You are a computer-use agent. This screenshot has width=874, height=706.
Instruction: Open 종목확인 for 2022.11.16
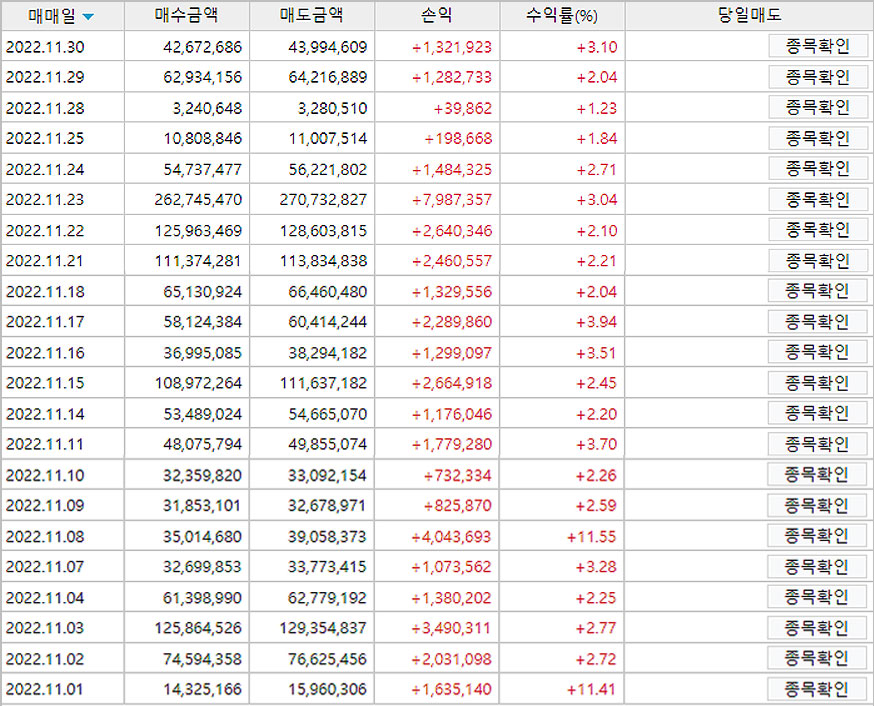click(817, 352)
